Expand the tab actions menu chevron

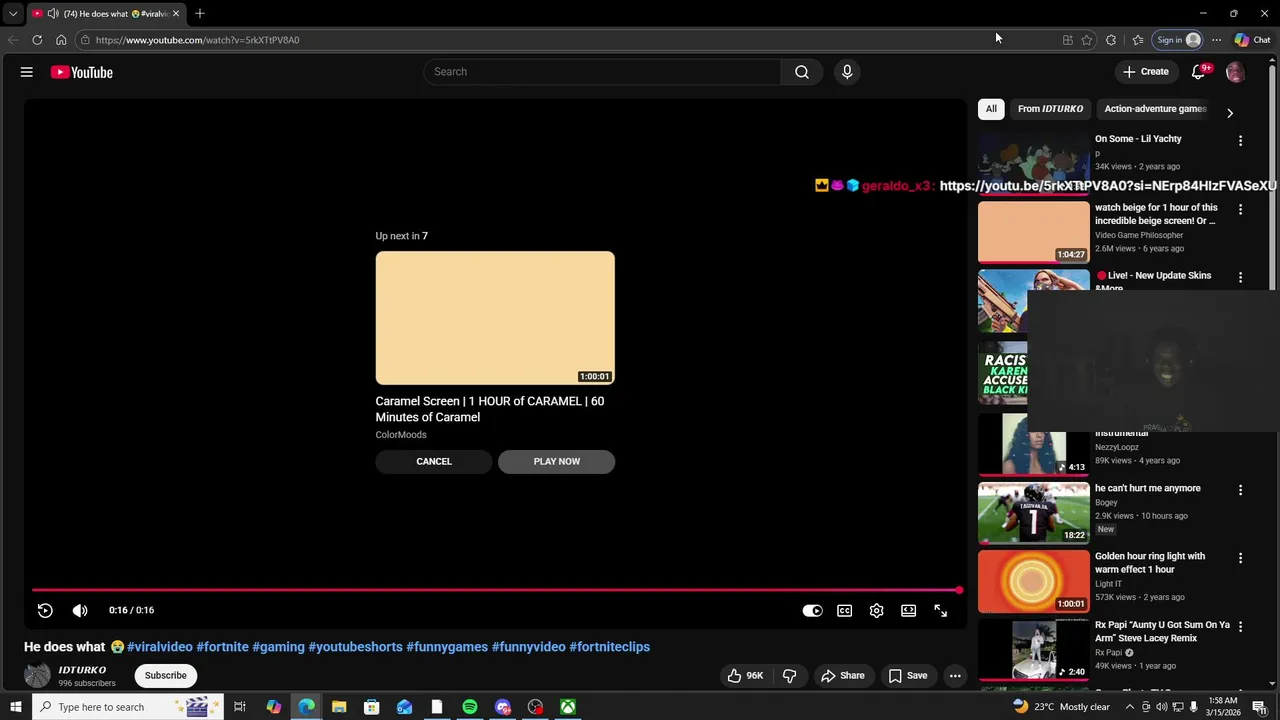click(x=12, y=14)
